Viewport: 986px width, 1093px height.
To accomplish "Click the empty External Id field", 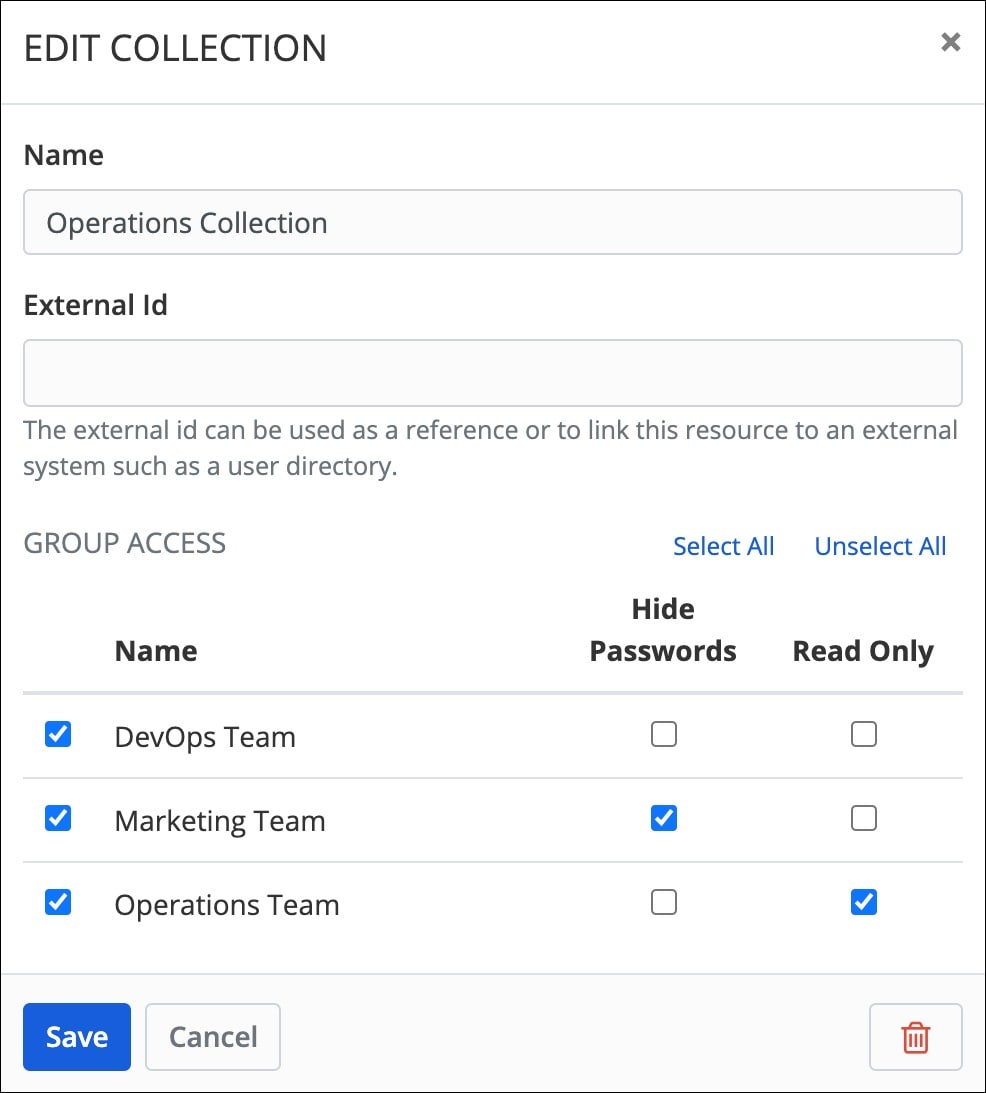I will pos(493,372).
